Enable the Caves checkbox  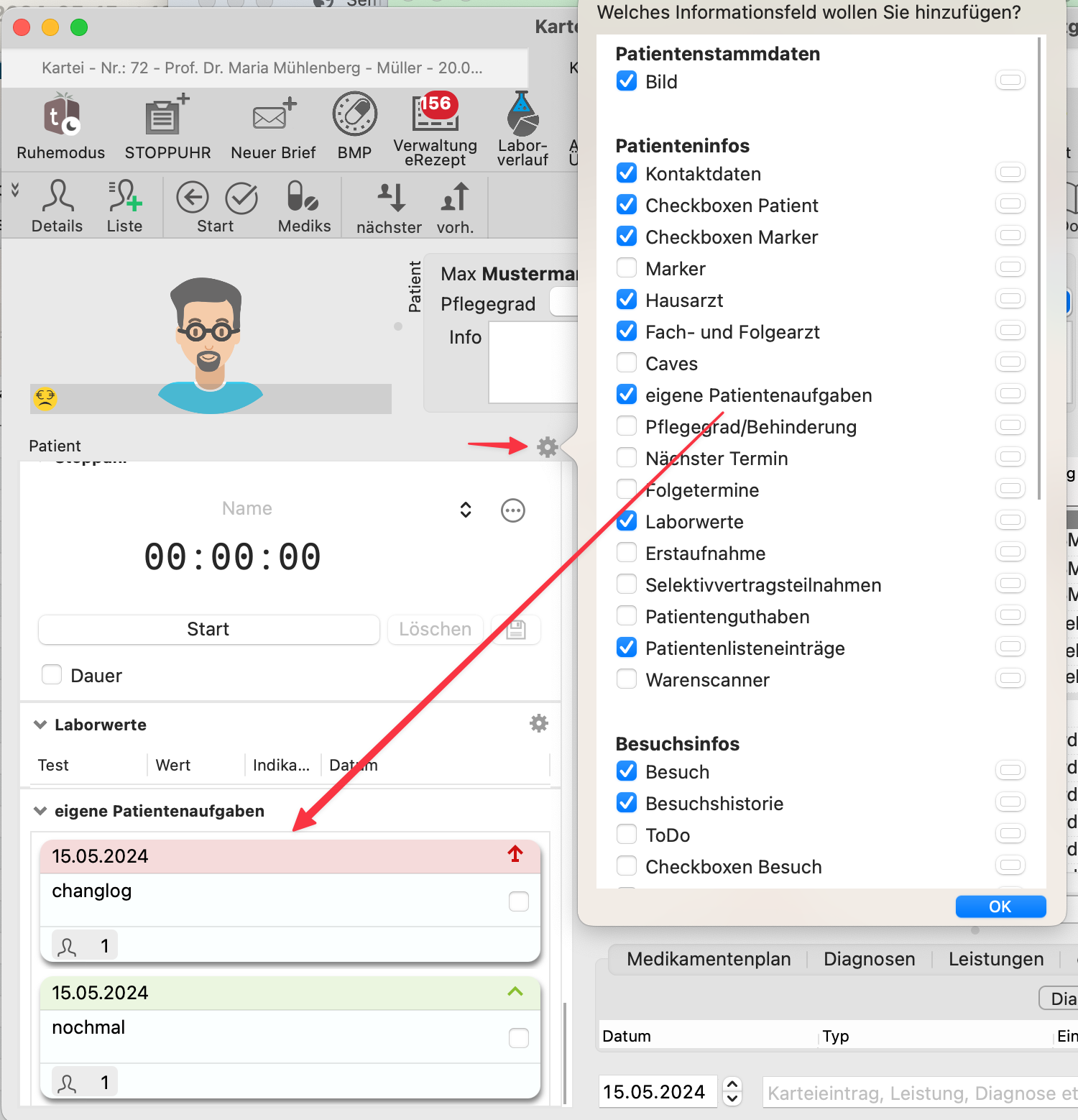tap(627, 362)
